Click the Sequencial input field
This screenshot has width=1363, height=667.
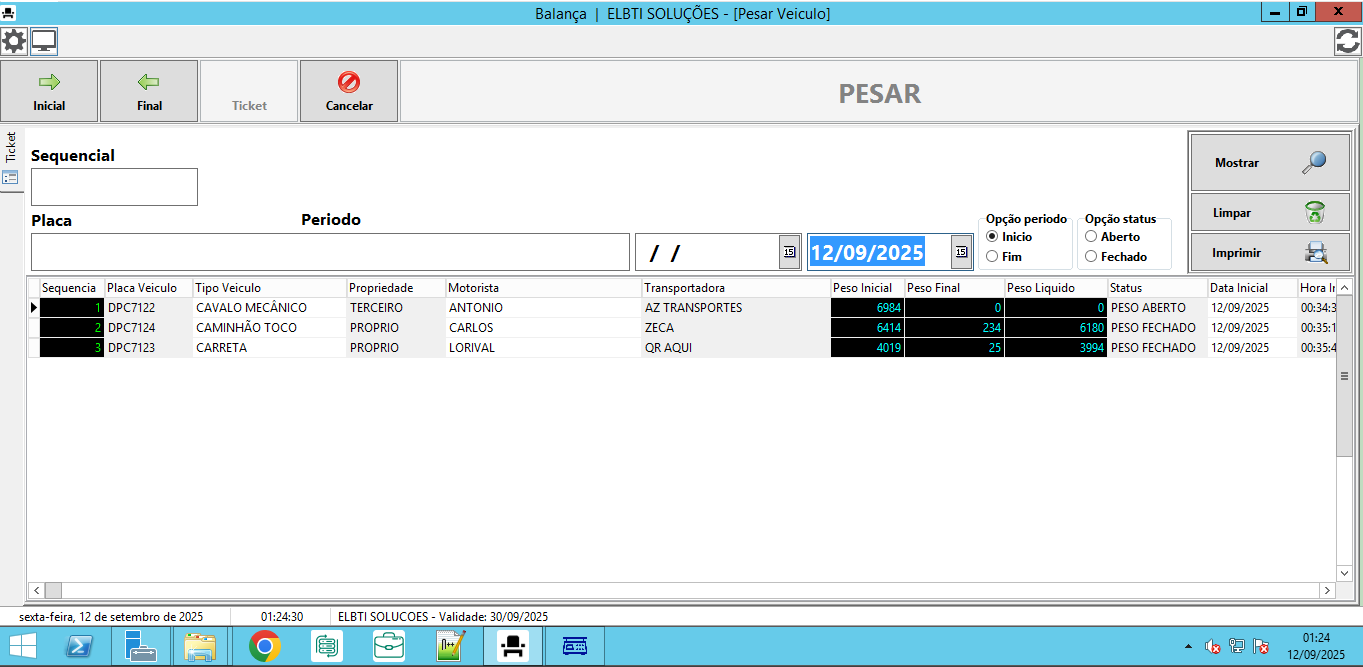[114, 187]
